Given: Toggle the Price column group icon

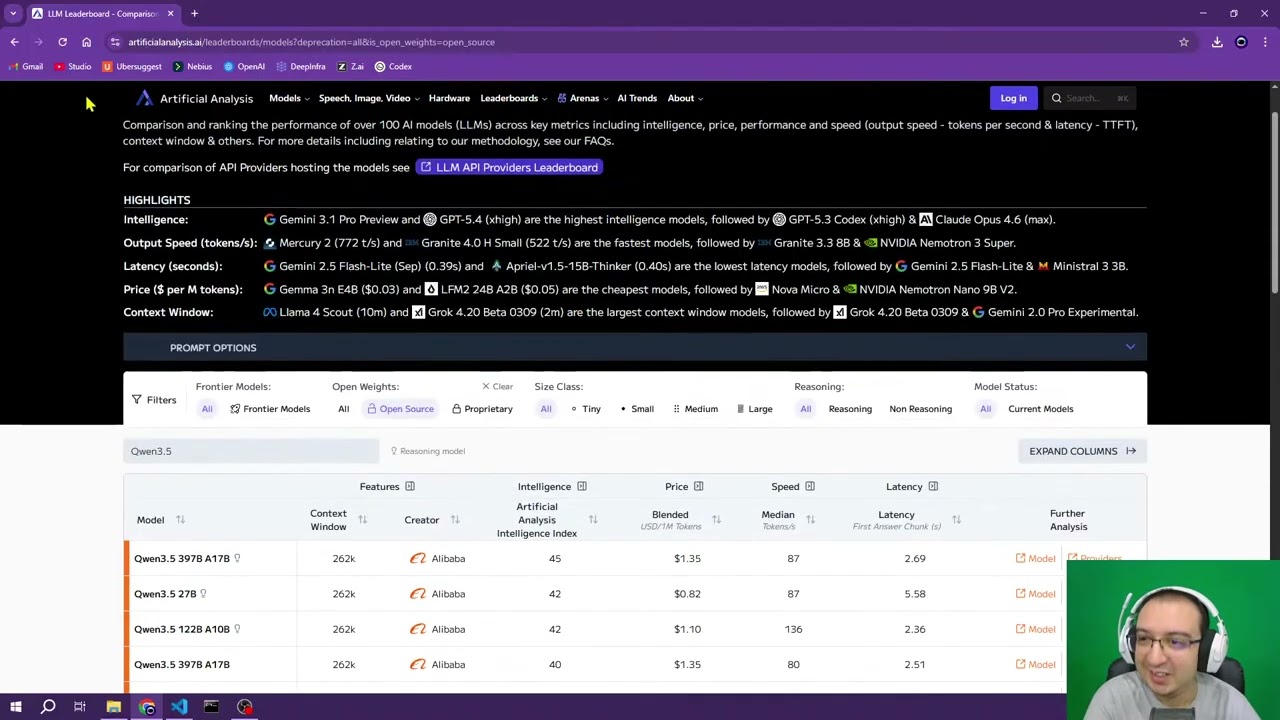Looking at the screenshot, I should pyautogui.click(x=698, y=487).
